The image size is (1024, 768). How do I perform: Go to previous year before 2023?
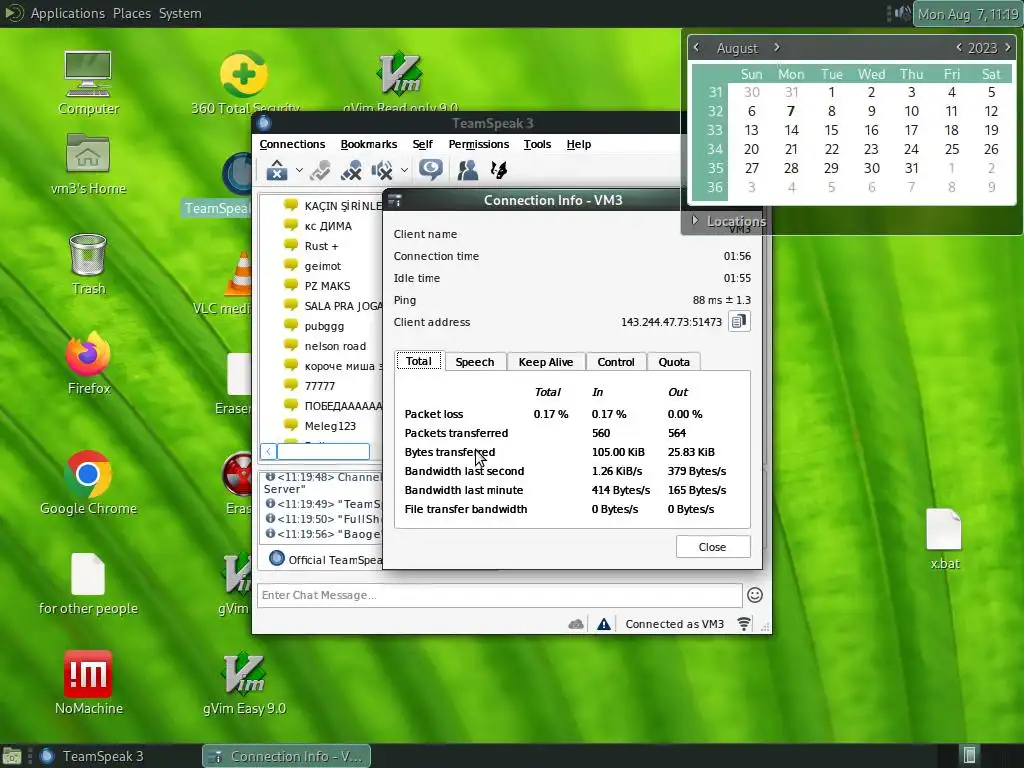[959, 48]
